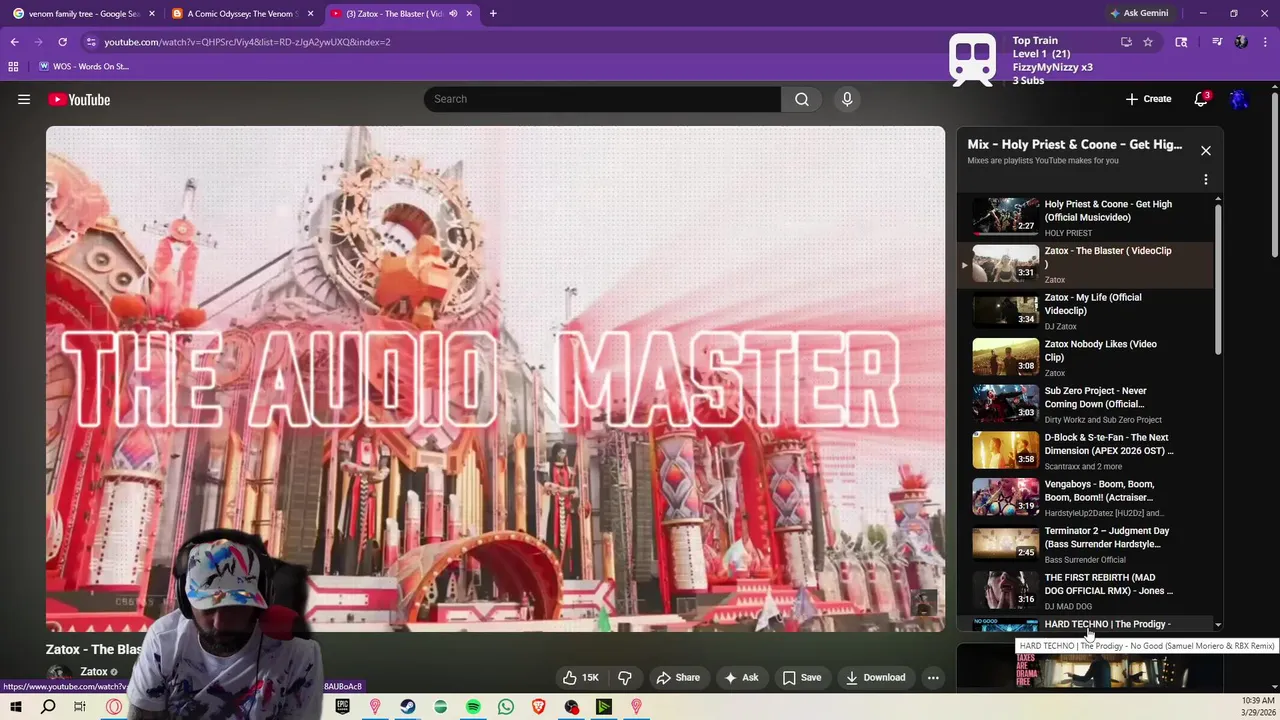1280x720 pixels.
Task: Close the Zatox YouTube tab
Action: click(x=469, y=14)
